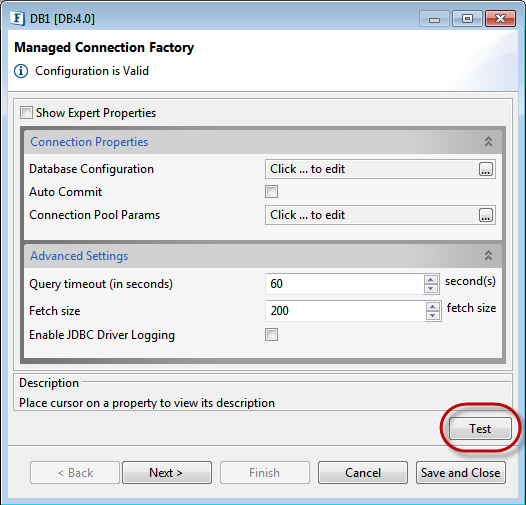The height and width of the screenshot is (505, 526).
Task: Enable JDBC Driver Logging checkbox
Action: pos(271,335)
